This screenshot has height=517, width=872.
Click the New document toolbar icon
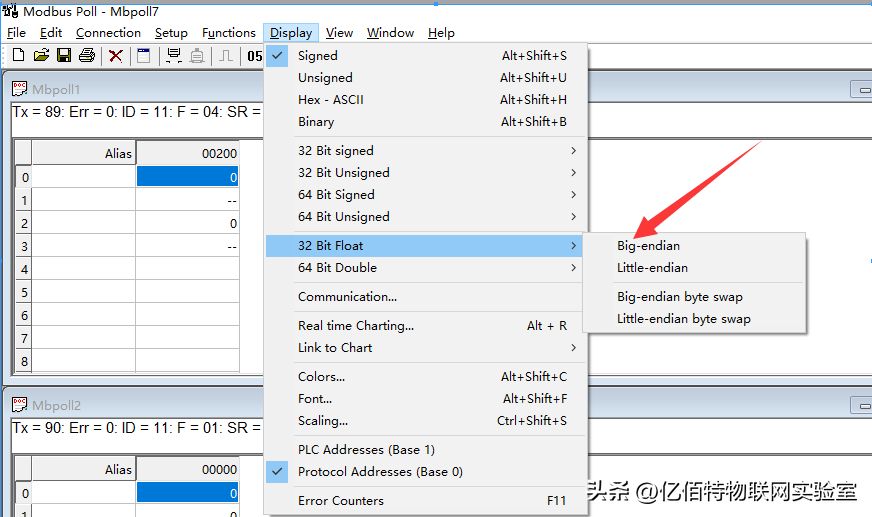point(18,55)
